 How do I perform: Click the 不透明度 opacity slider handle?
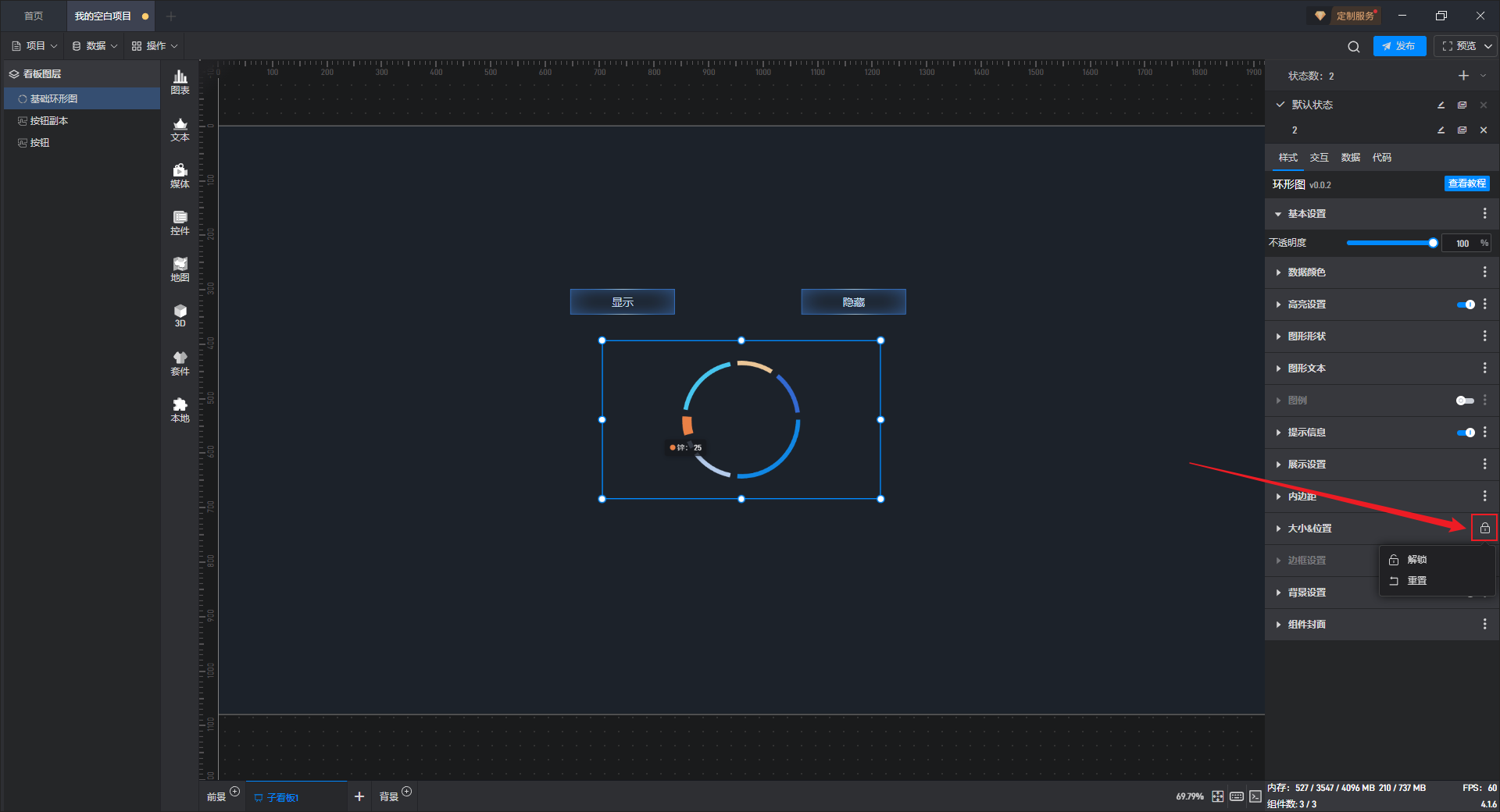(1433, 243)
